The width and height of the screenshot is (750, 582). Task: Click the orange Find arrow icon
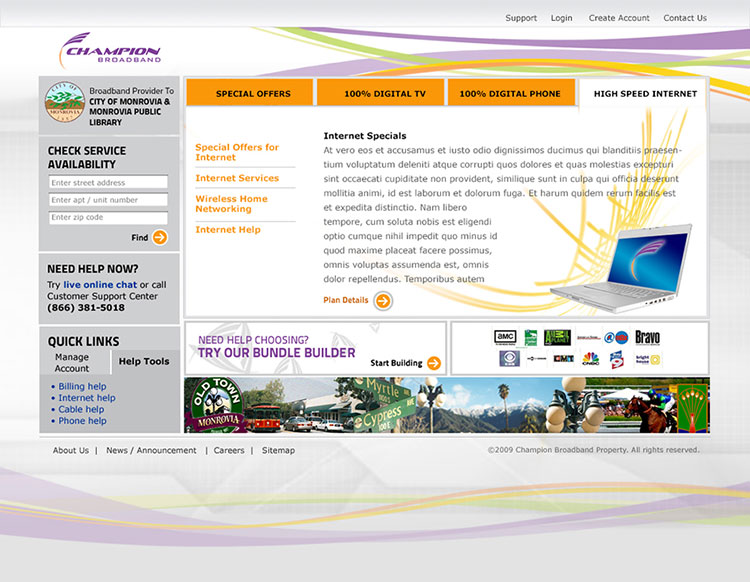pyautogui.click(x=160, y=238)
